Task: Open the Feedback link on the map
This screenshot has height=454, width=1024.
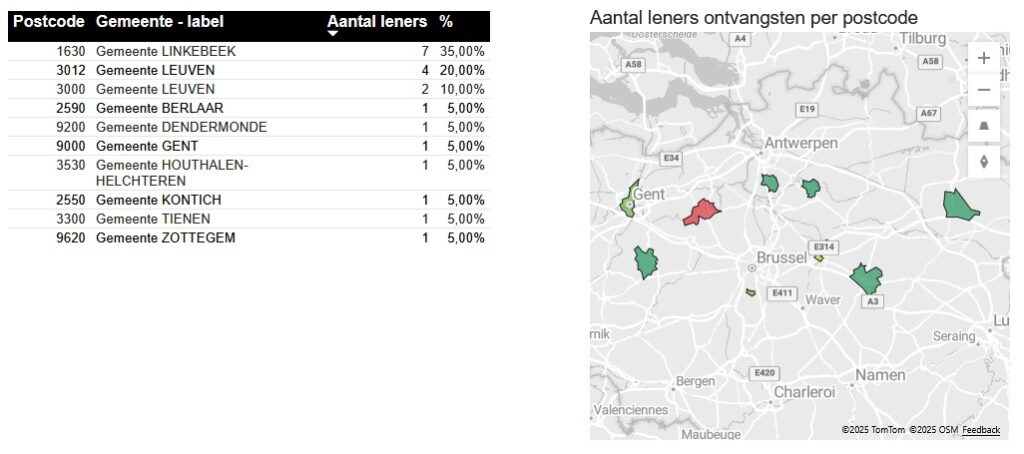Action: point(980,430)
